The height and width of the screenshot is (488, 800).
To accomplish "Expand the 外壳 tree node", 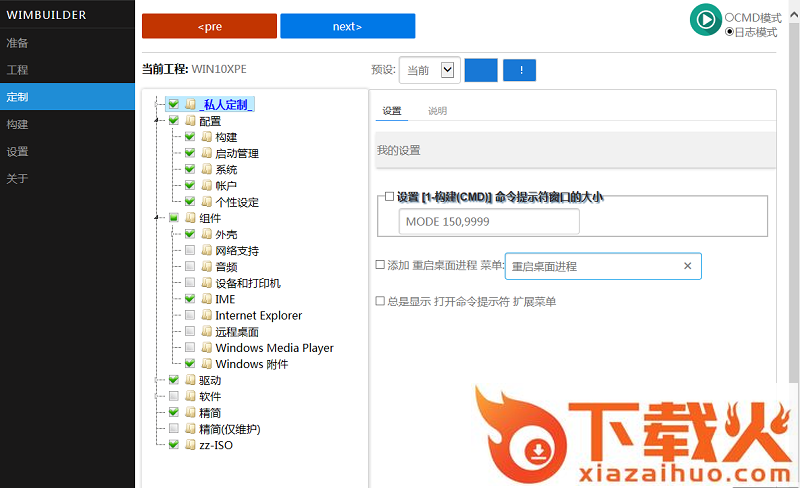I will coord(173,234).
